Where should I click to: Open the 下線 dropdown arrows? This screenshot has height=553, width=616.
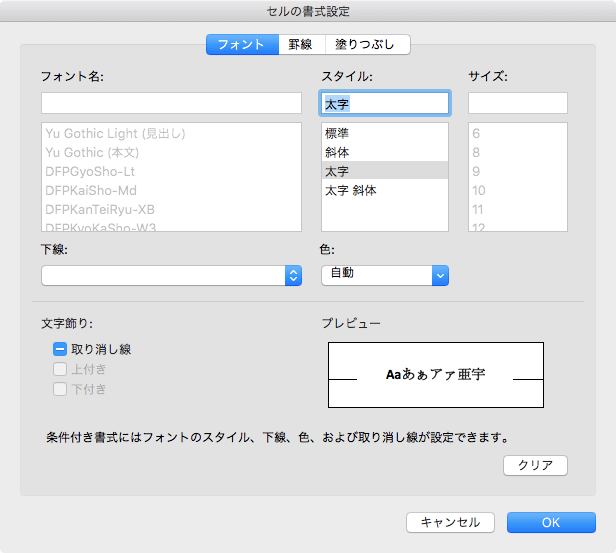pos(293,276)
